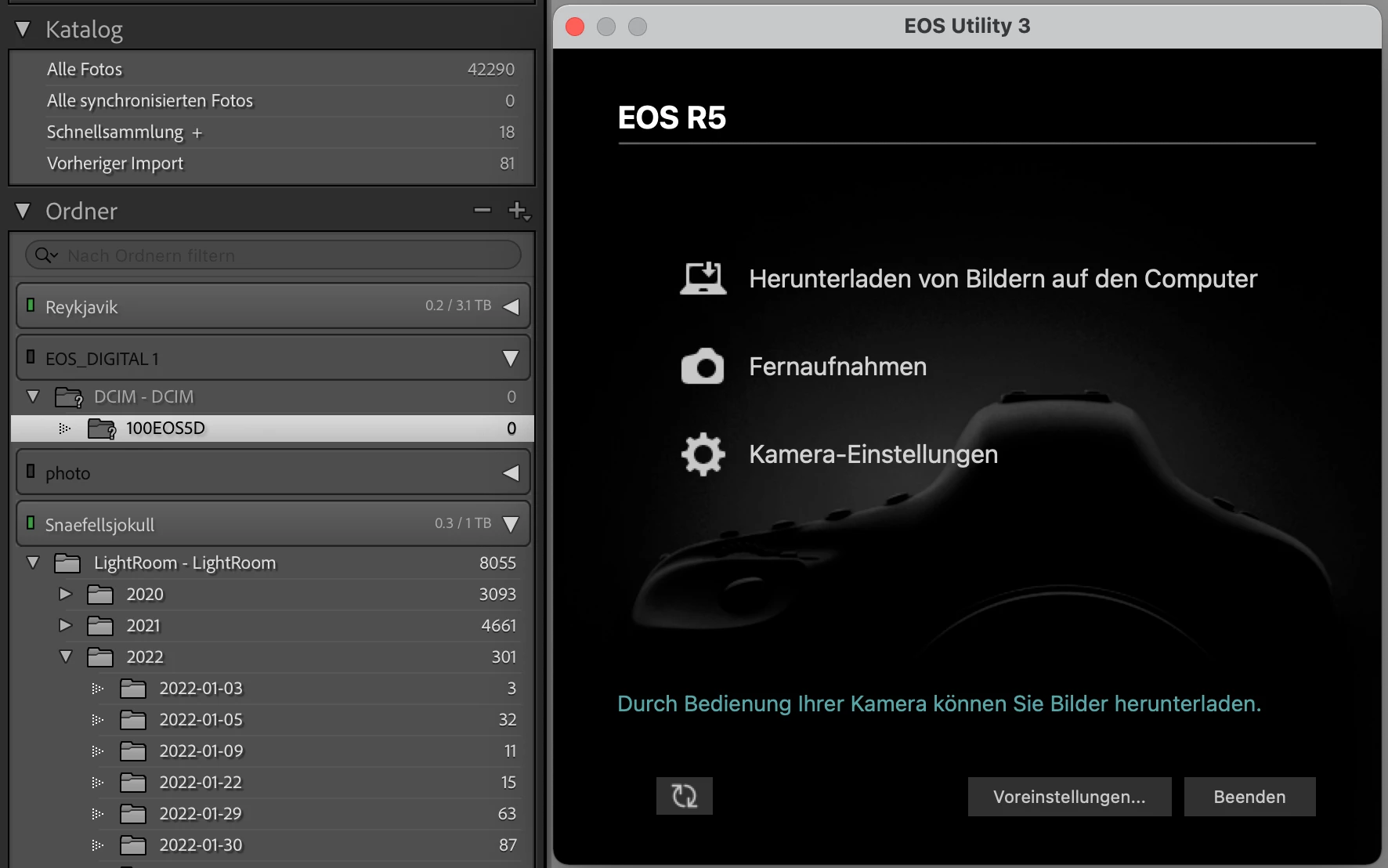Click the folder icon of 2022-01-29
The image size is (1388, 868).
[x=133, y=814]
